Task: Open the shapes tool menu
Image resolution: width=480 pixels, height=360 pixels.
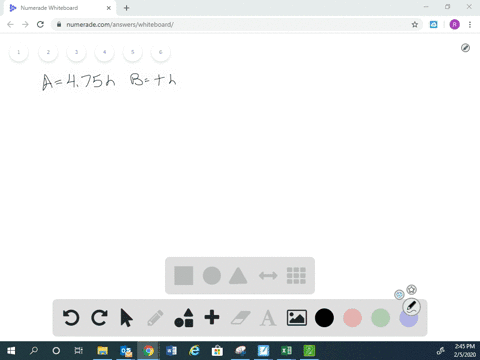Action: click(x=184, y=318)
